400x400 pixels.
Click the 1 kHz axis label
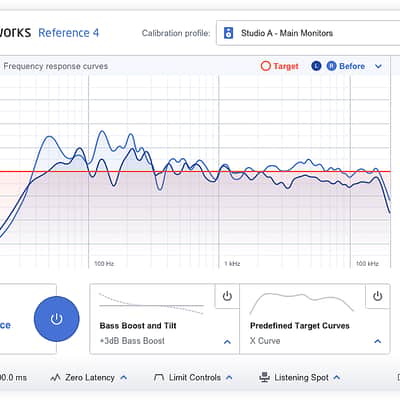(232, 264)
